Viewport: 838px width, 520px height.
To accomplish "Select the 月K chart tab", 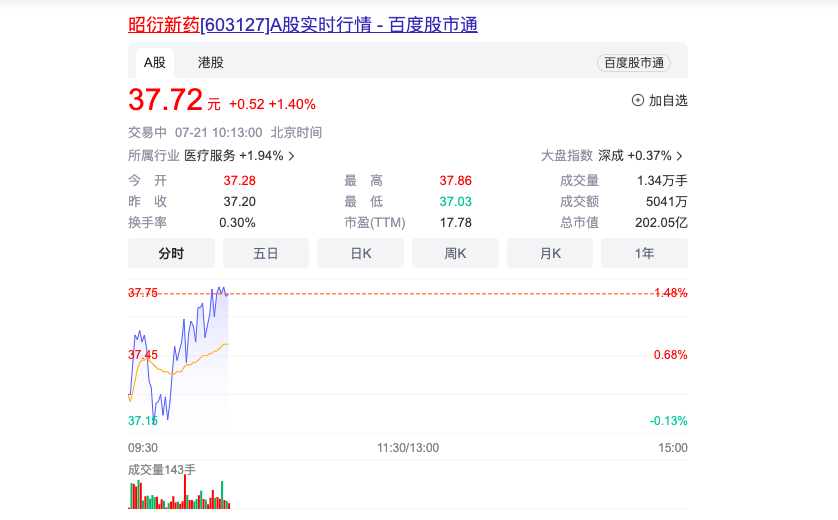I will click(x=550, y=253).
